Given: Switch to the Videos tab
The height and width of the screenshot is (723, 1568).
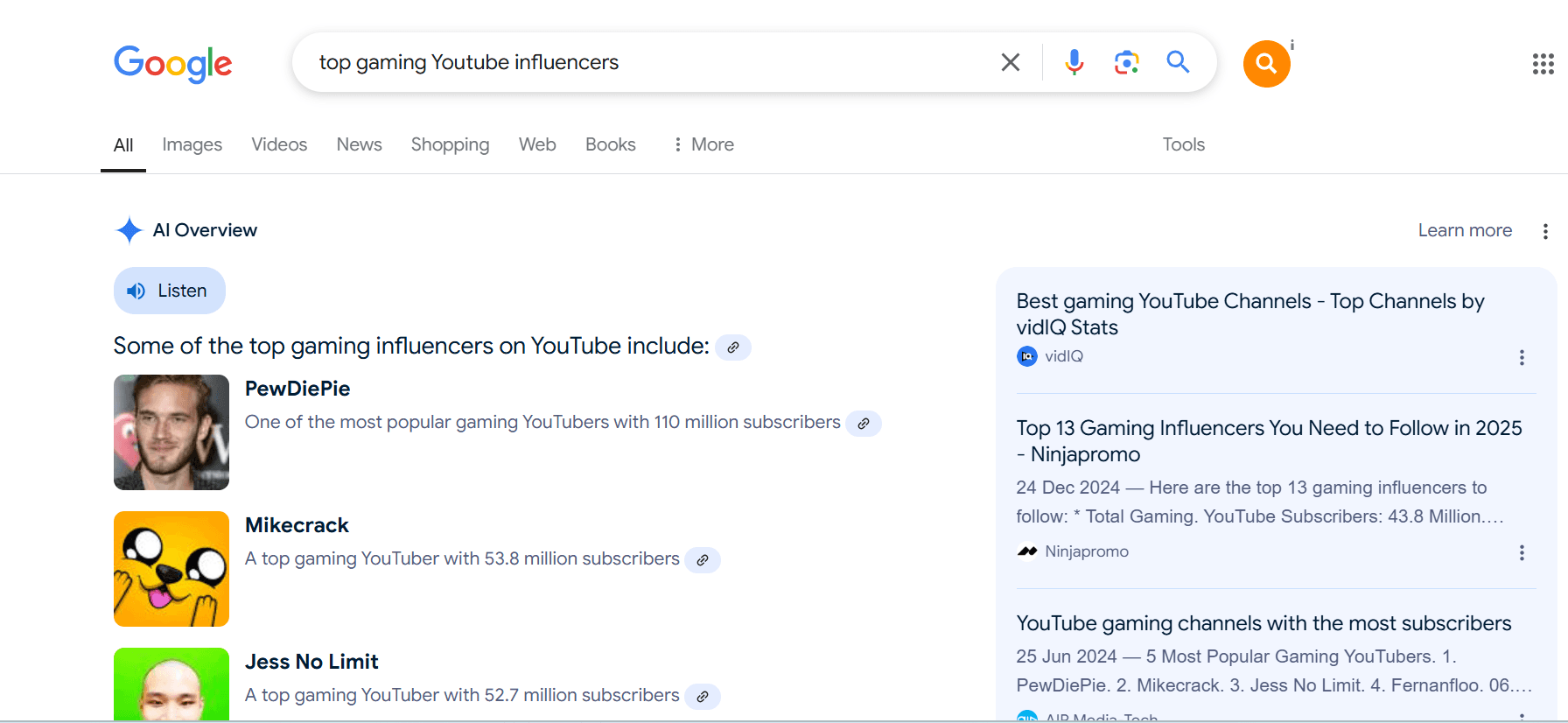Looking at the screenshot, I should (279, 144).
